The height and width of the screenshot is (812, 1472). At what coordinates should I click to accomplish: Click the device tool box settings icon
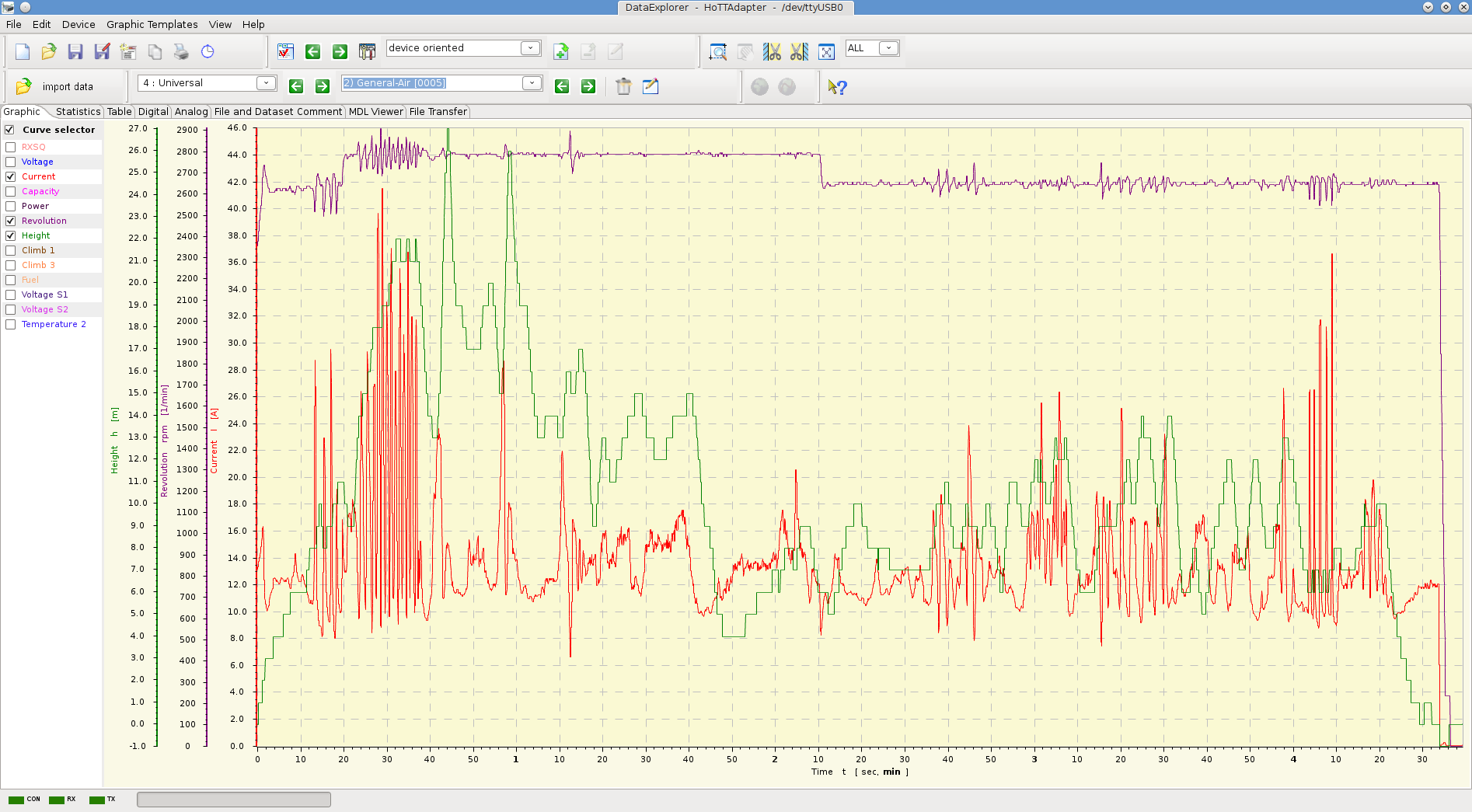point(367,52)
